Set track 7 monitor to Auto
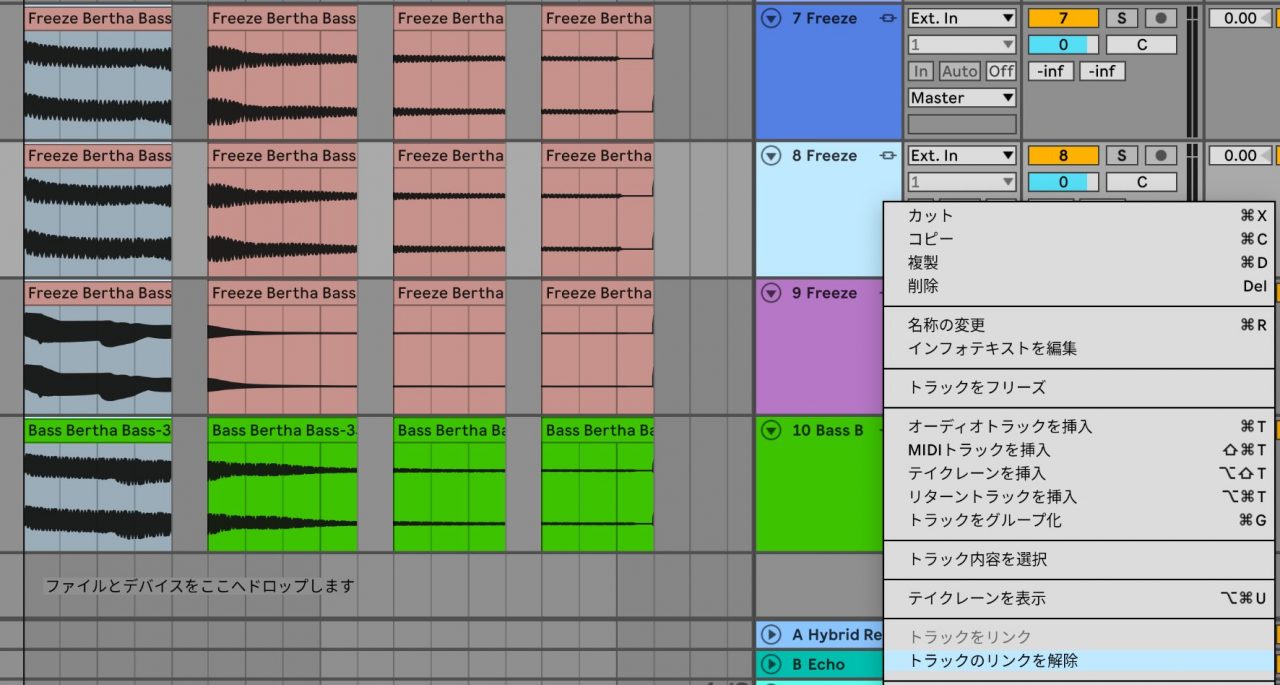The height and width of the screenshot is (685, 1280). (960, 71)
